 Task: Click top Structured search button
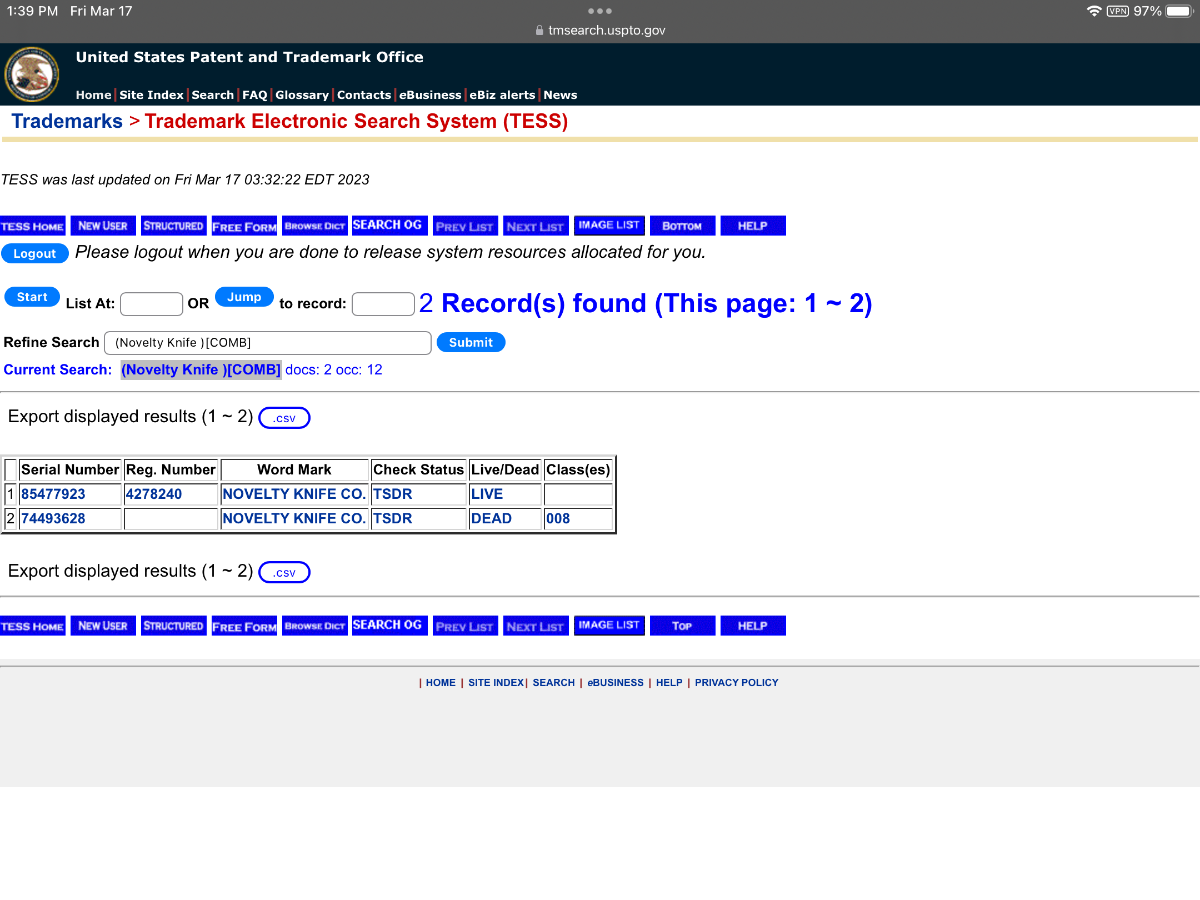(x=174, y=226)
